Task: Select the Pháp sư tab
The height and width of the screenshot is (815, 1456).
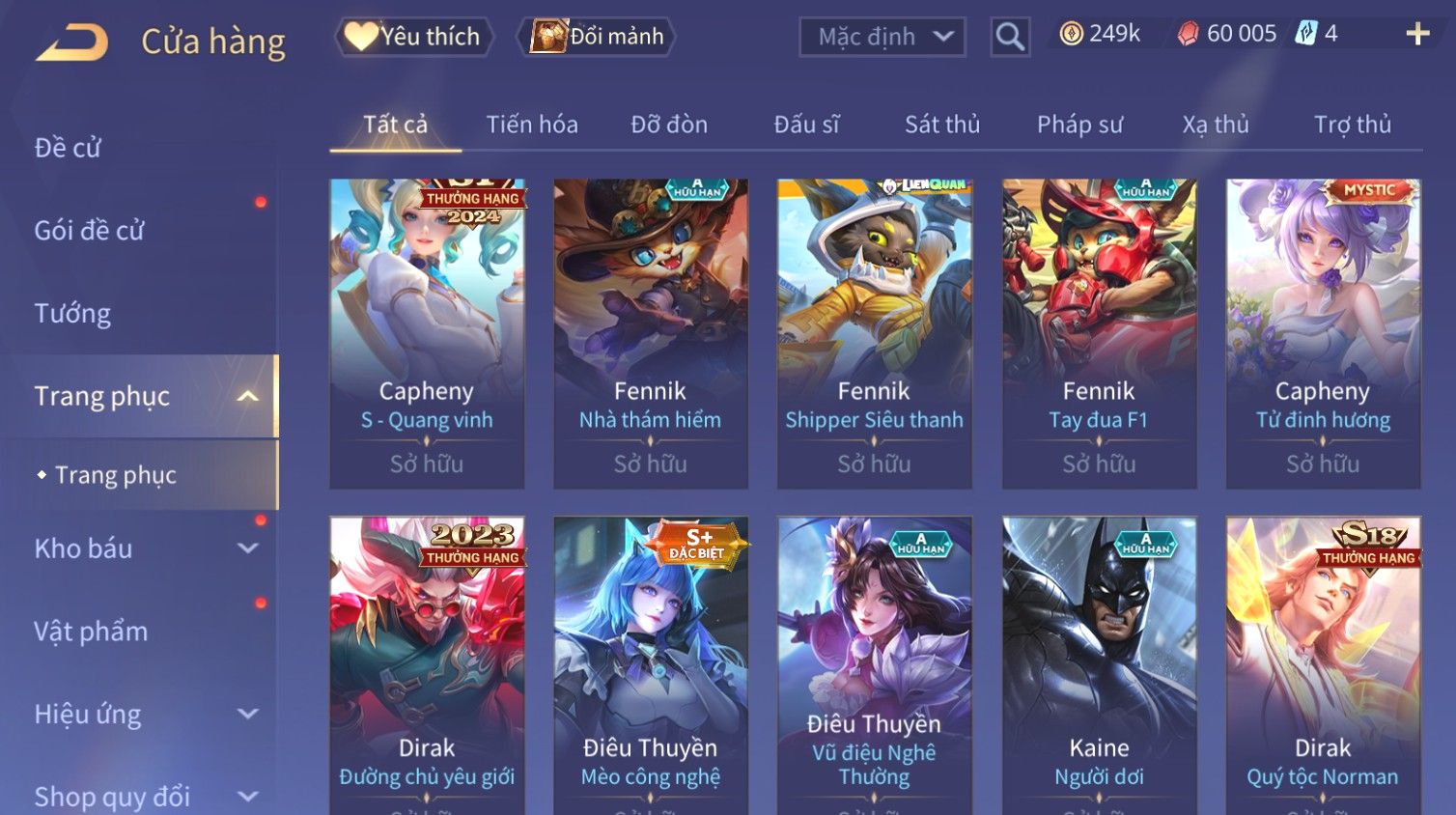Action: coord(1079,125)
